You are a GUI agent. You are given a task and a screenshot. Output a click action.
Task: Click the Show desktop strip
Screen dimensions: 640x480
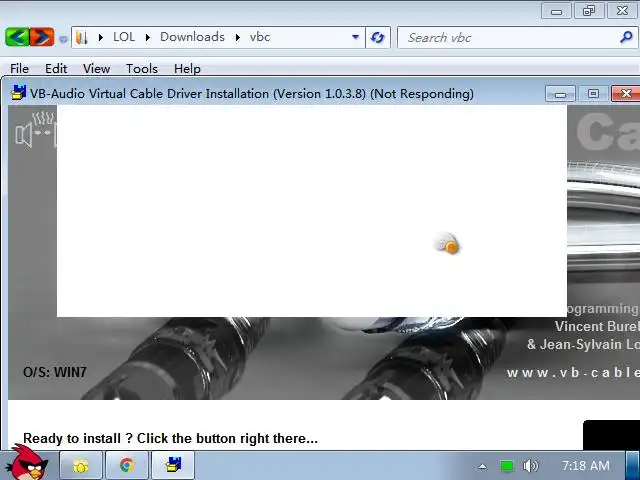coord(632,465)
